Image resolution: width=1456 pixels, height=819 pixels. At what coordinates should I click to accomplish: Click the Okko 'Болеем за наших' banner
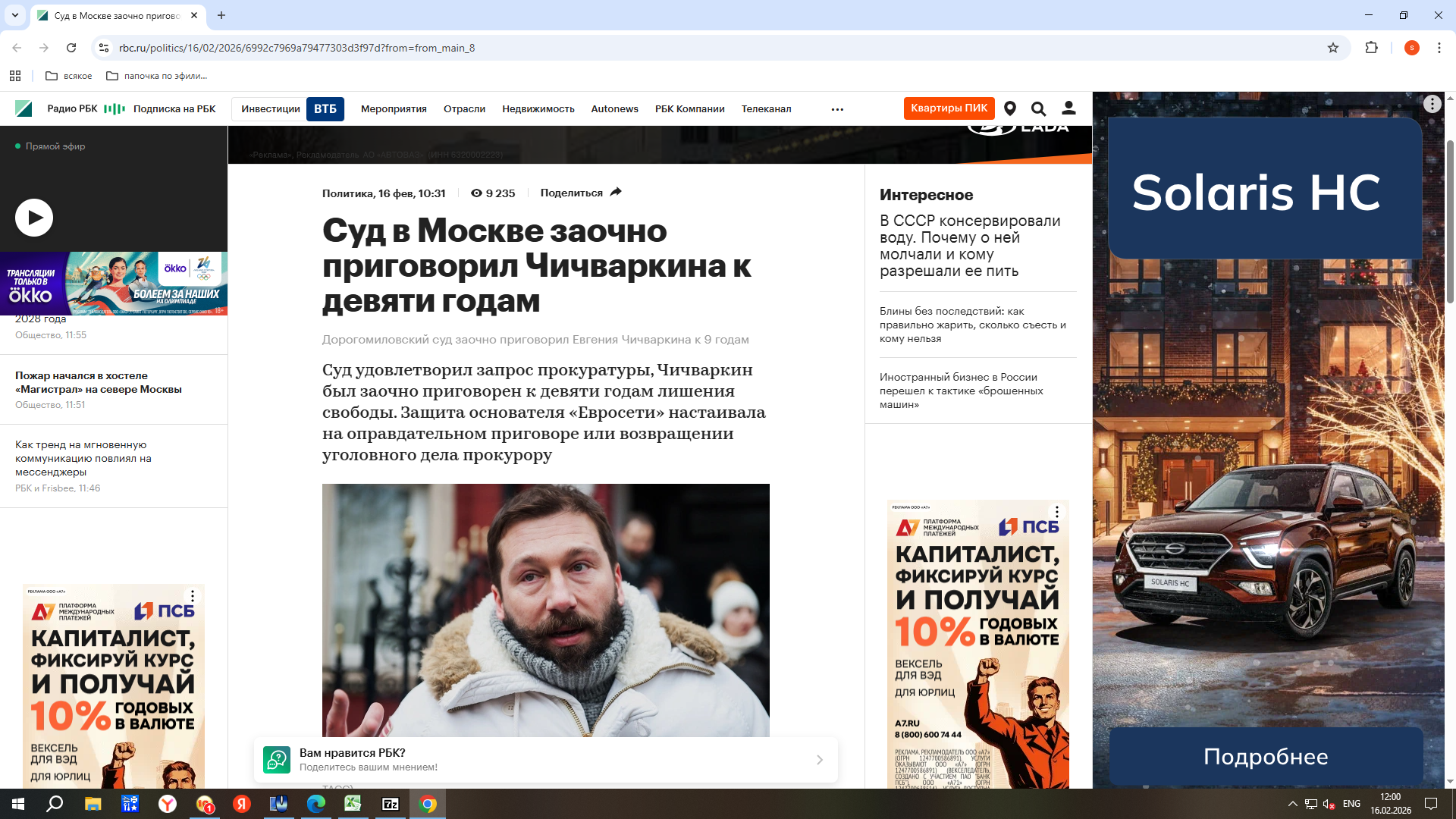pyautogui.click(x=114, y=284)
